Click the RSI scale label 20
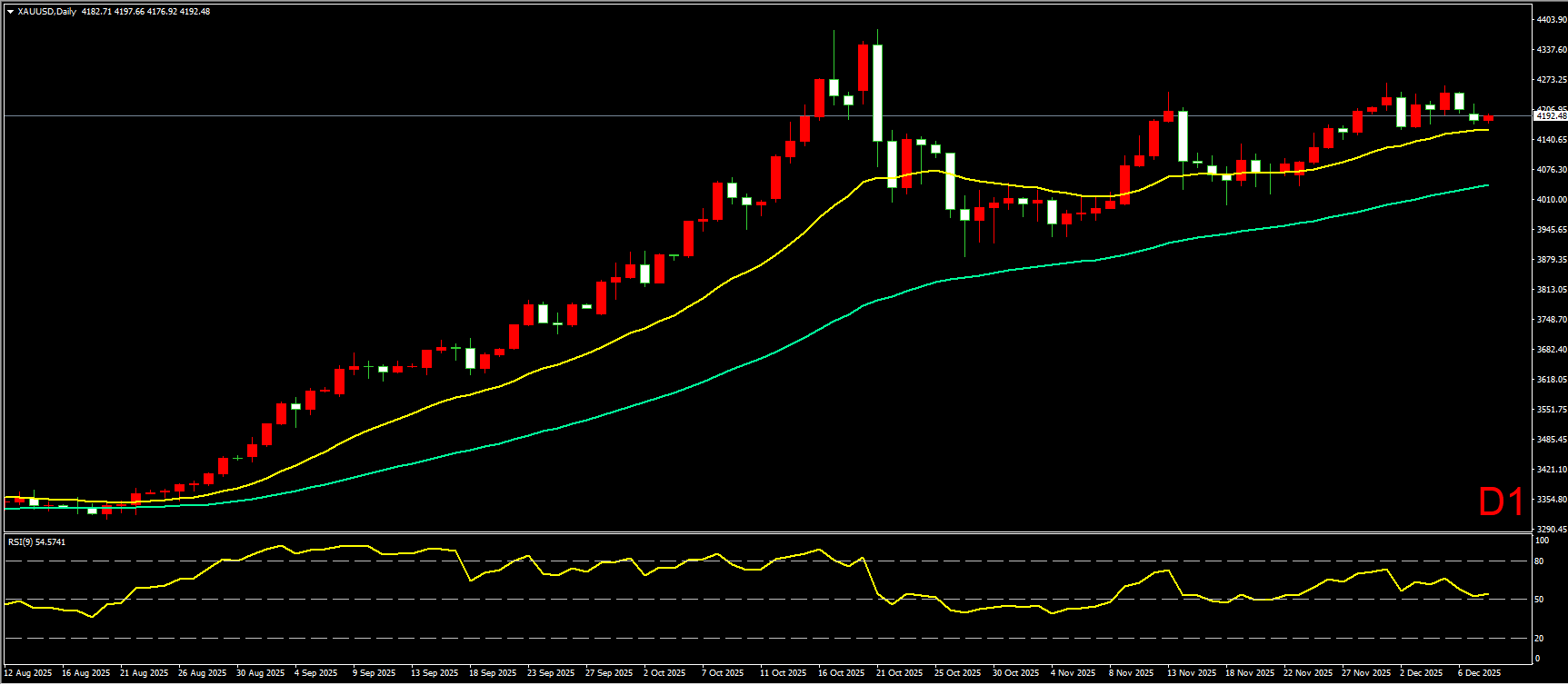1568x685 pixels. coord(1539,639)
